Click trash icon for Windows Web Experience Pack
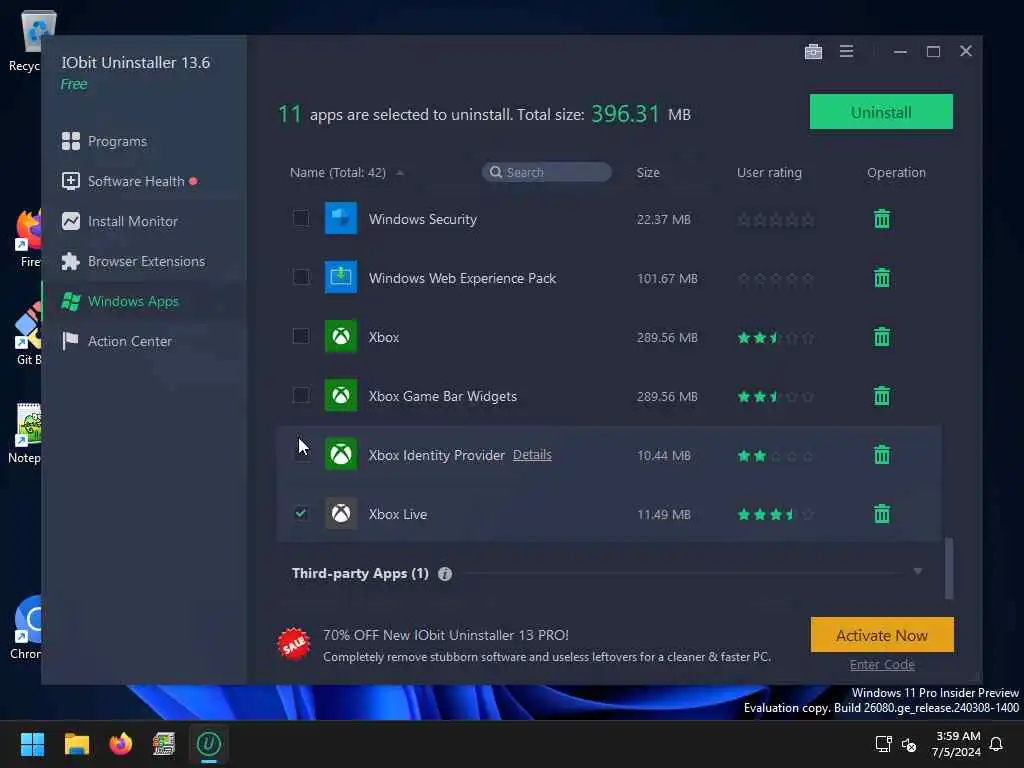The height and width of the screenshot is (768, 1024). pyautogui.click(x=882, y=278)
